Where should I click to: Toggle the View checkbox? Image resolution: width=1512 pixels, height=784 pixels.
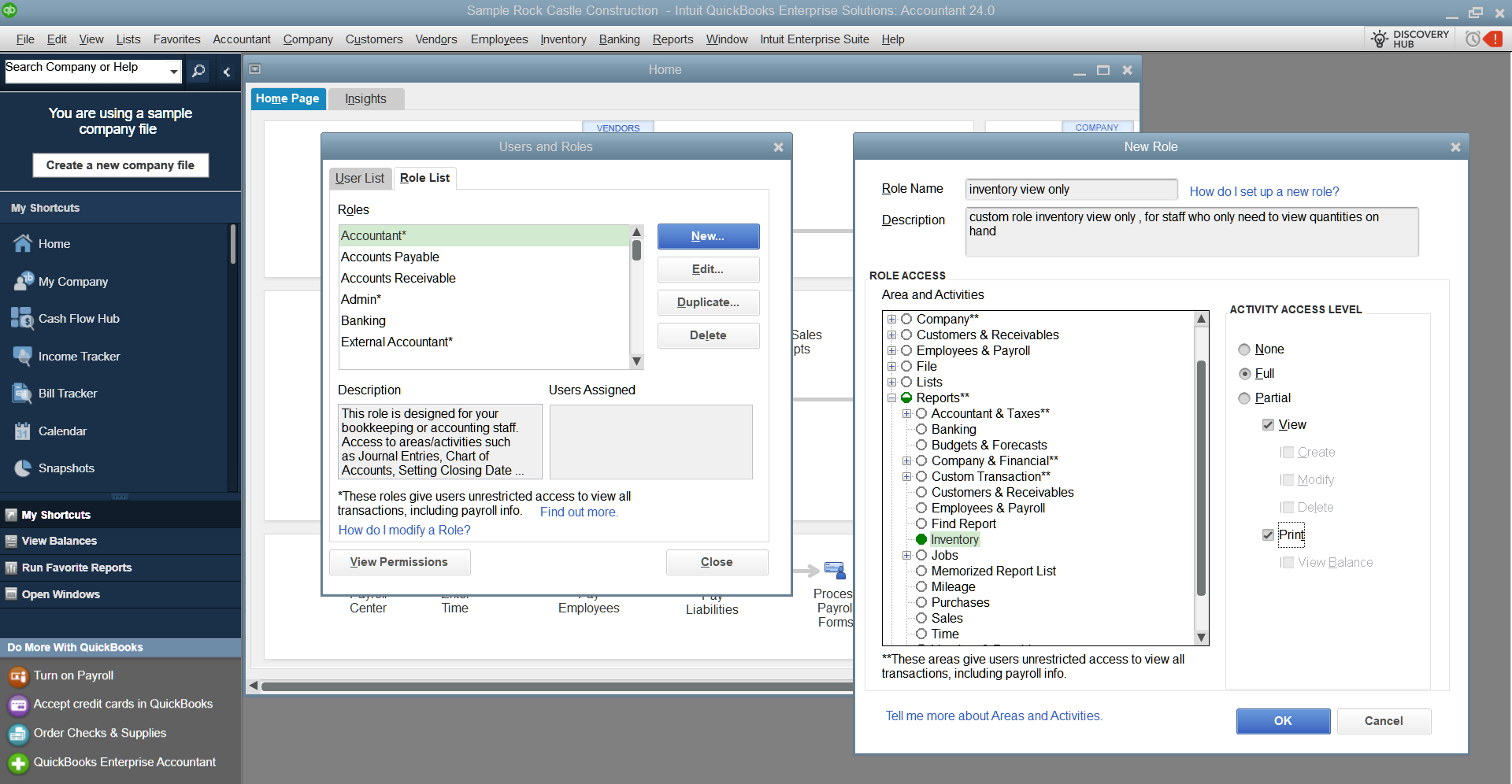pyautogui.click(x=1268, y=425)
